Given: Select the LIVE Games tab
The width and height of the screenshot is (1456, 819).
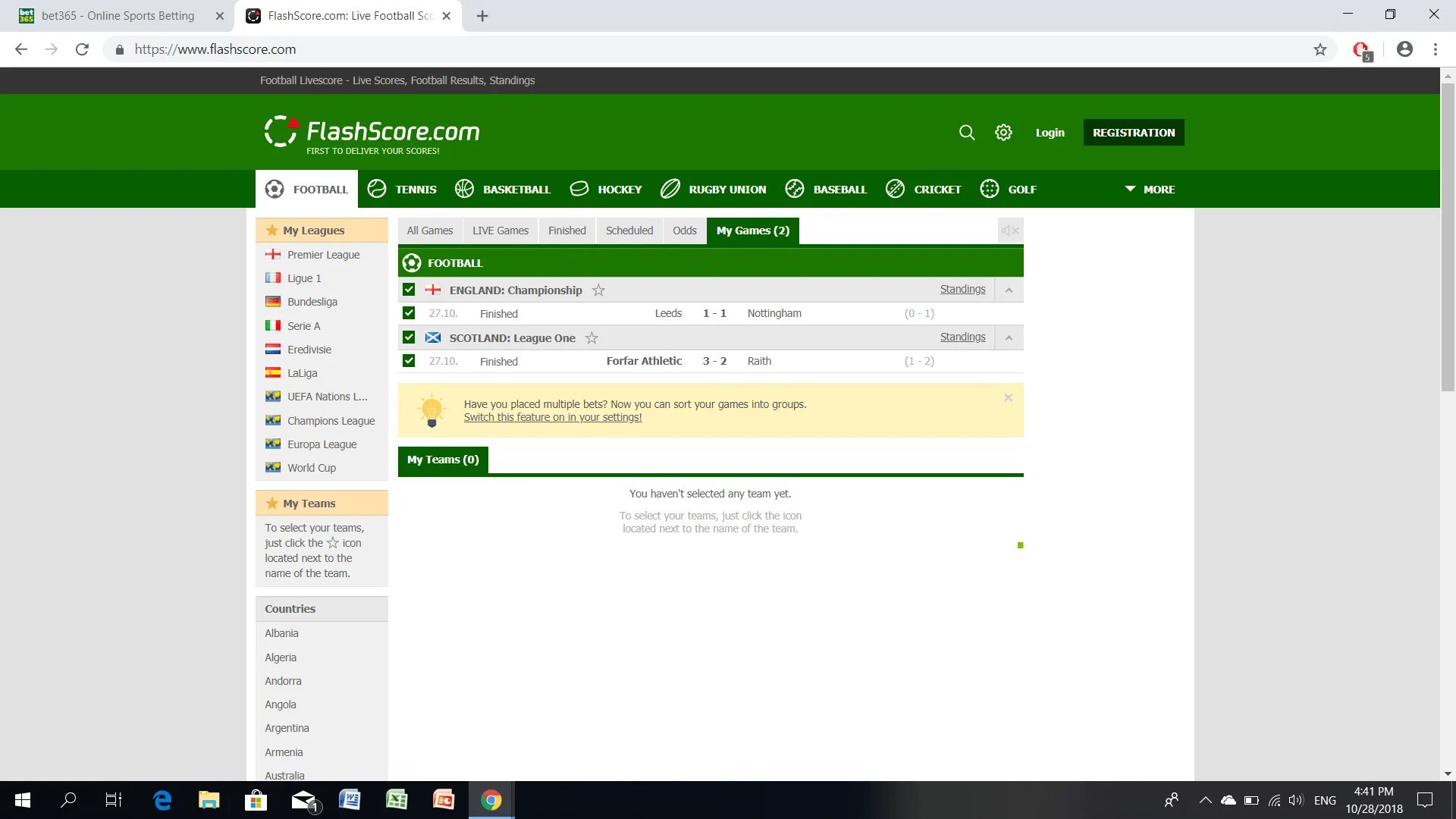Looking at the screenshot, I should (x=500, y=230).
